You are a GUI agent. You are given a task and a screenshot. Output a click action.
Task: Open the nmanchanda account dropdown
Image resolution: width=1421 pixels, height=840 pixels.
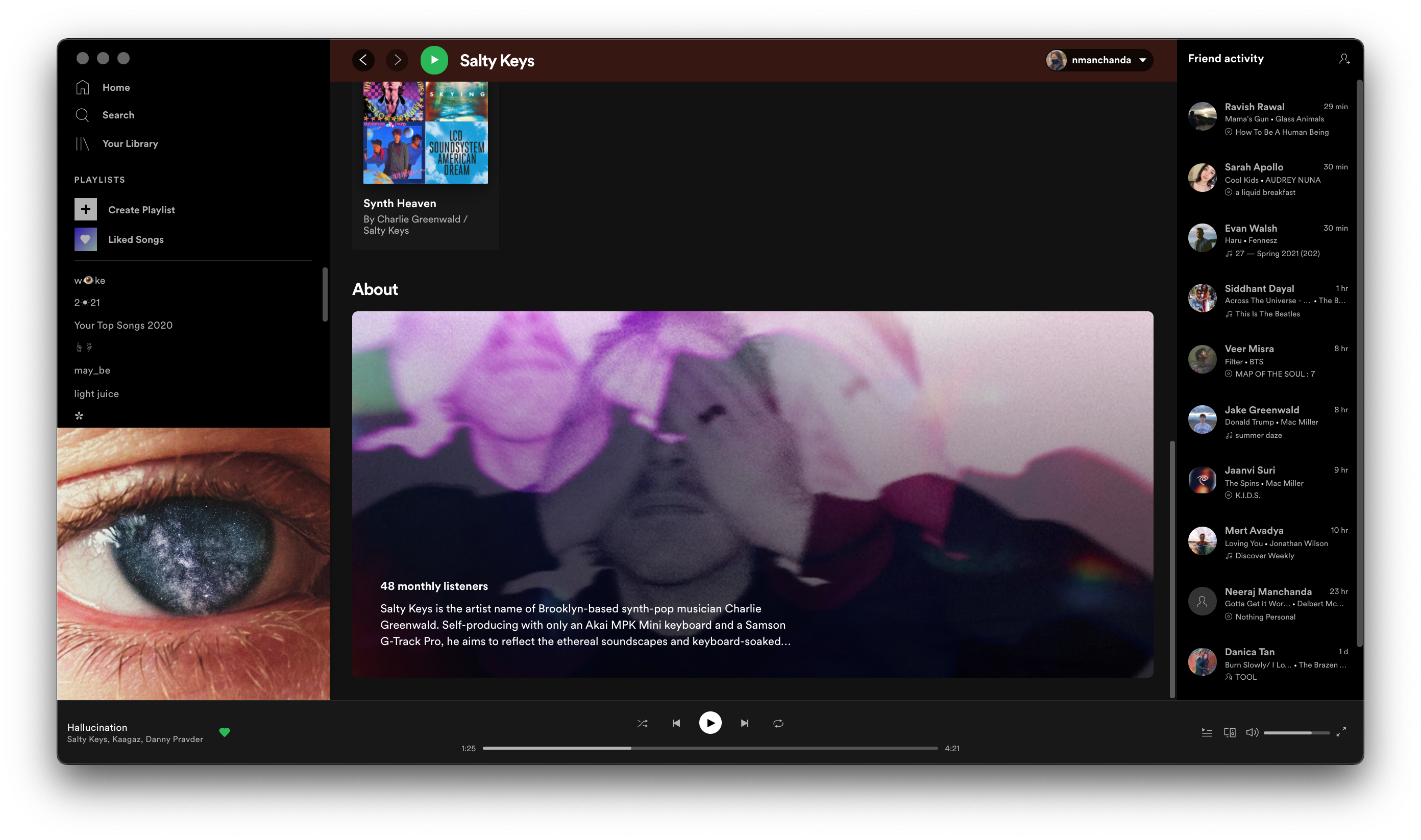tap(1099, 60)
